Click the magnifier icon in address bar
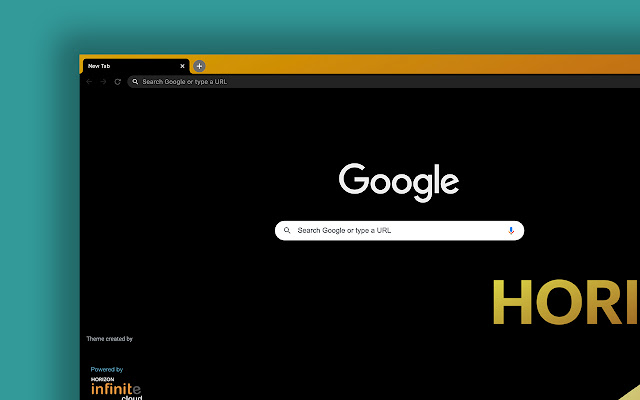This screenshot has width=640, height=400. (x=135, y=82)
